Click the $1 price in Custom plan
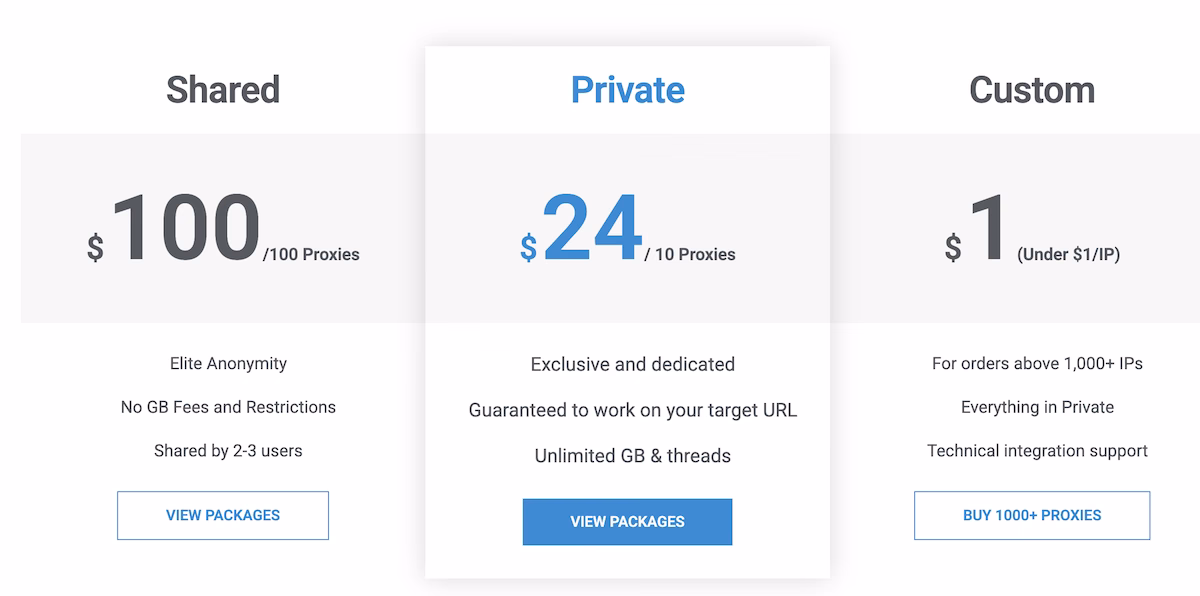1200x596 pixels. [x=987, y=230]
